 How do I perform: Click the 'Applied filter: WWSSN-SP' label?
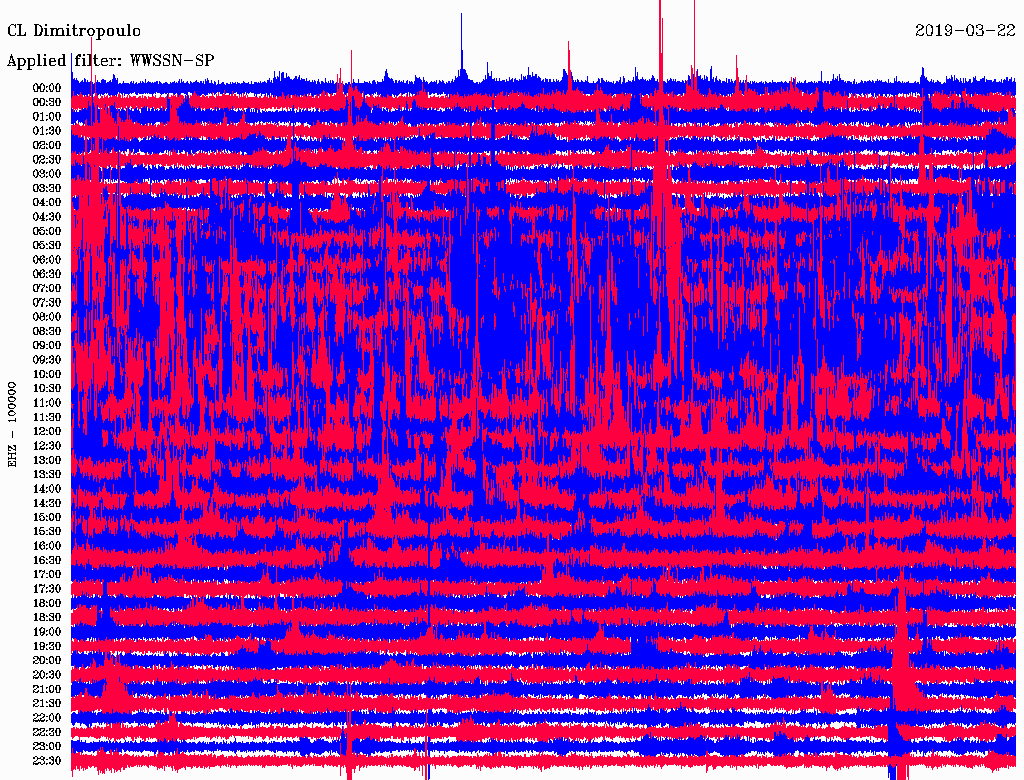pos(110,61)
